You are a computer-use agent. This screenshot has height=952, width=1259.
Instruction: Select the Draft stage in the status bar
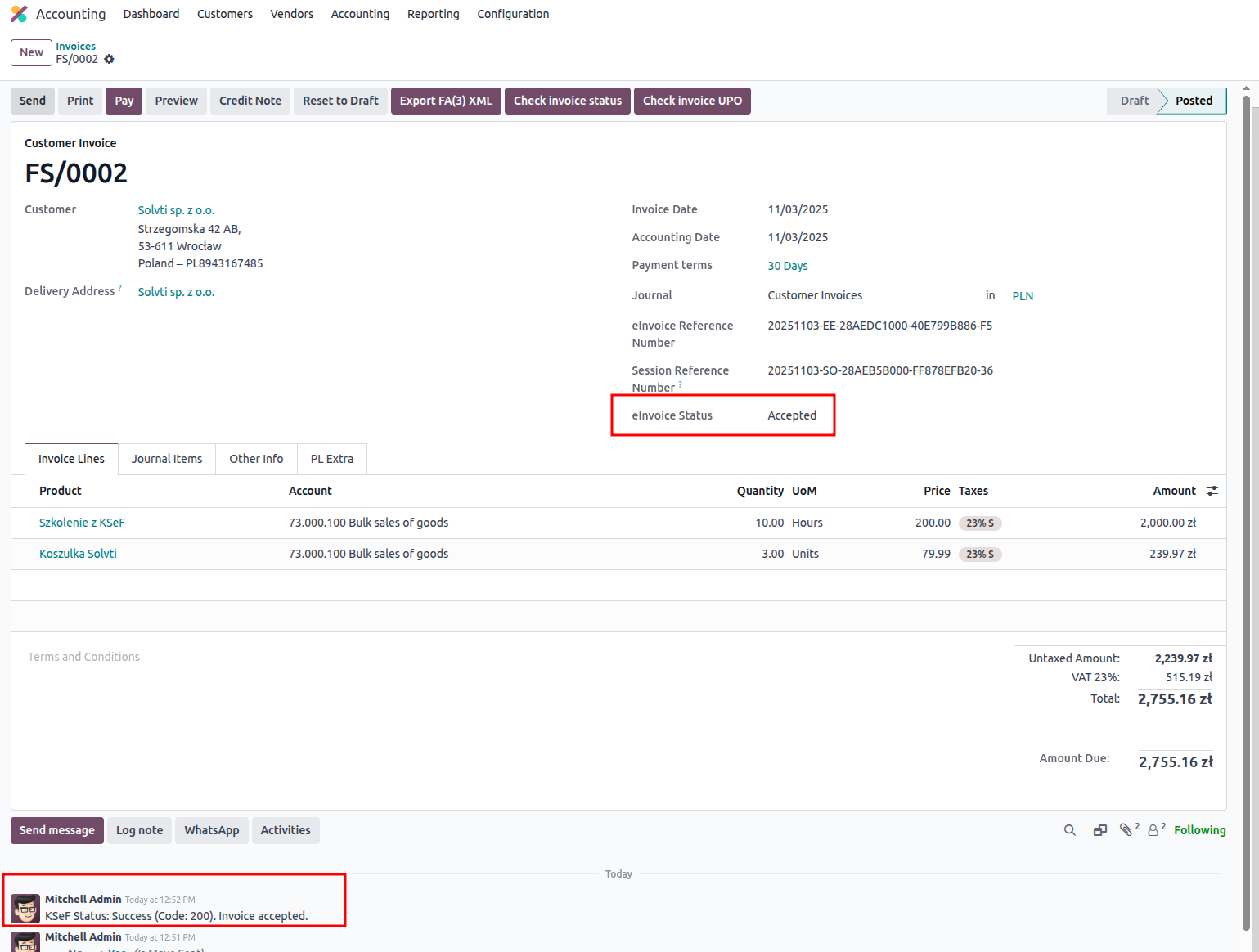(x=1134, y=101)
